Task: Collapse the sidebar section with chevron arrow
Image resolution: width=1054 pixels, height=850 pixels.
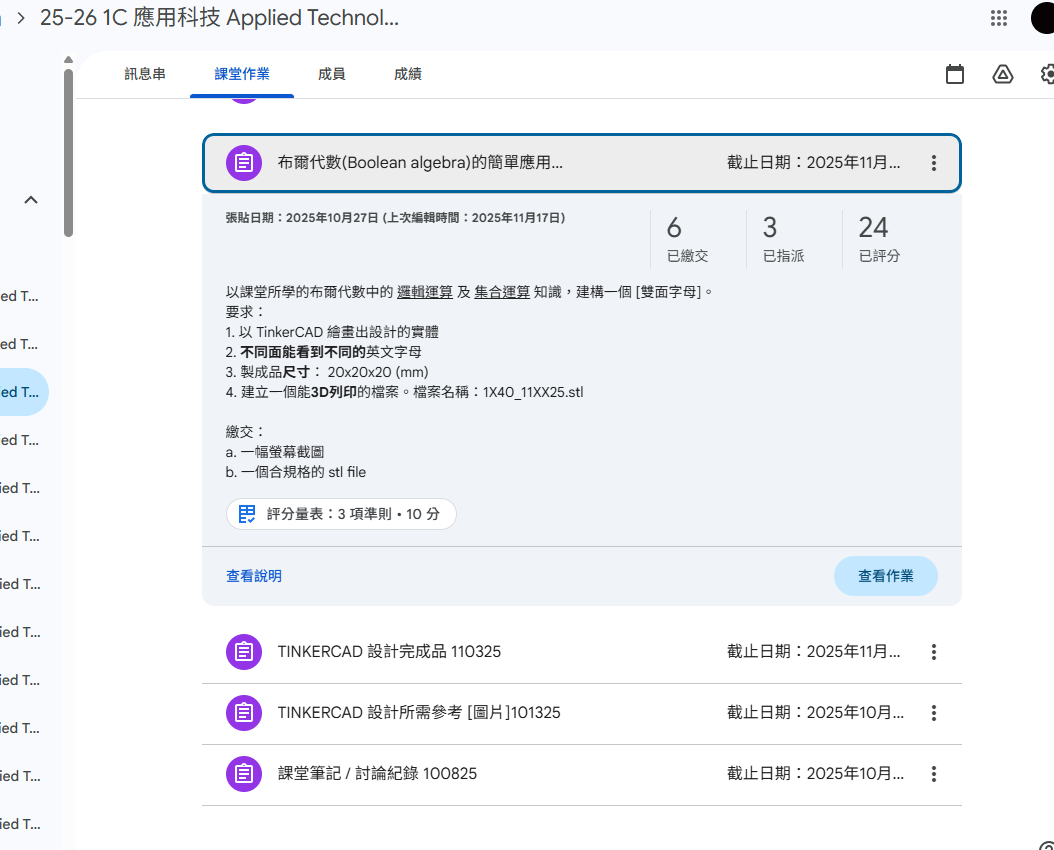Action: click(31, 200)
